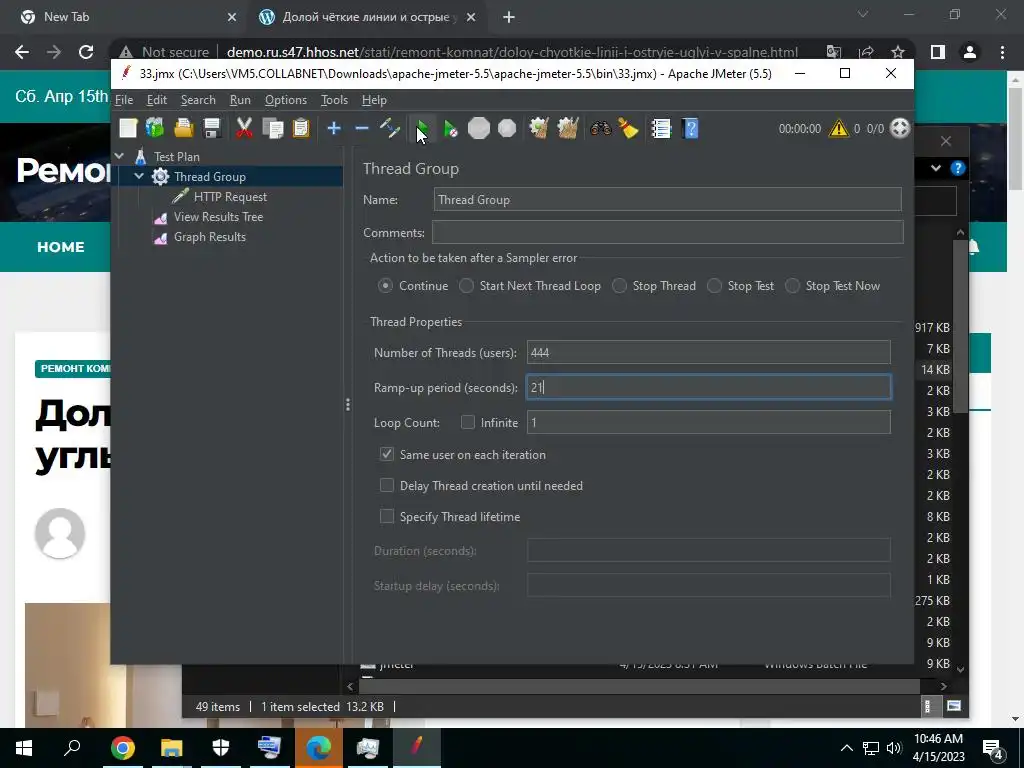Viewport: 1024px width, 768px height.
Task: Open the function helper list icon
Action: tap(661, 128)
